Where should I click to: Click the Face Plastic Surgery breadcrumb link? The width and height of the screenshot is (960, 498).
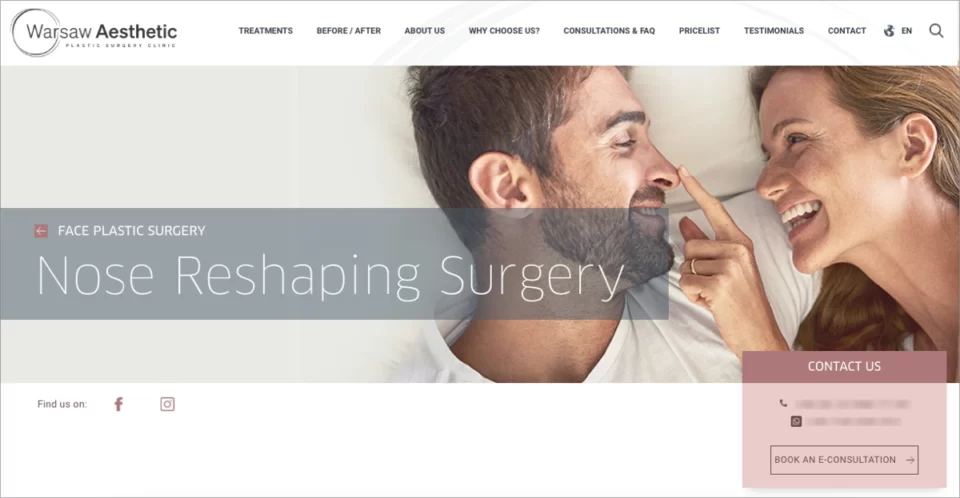132,231
